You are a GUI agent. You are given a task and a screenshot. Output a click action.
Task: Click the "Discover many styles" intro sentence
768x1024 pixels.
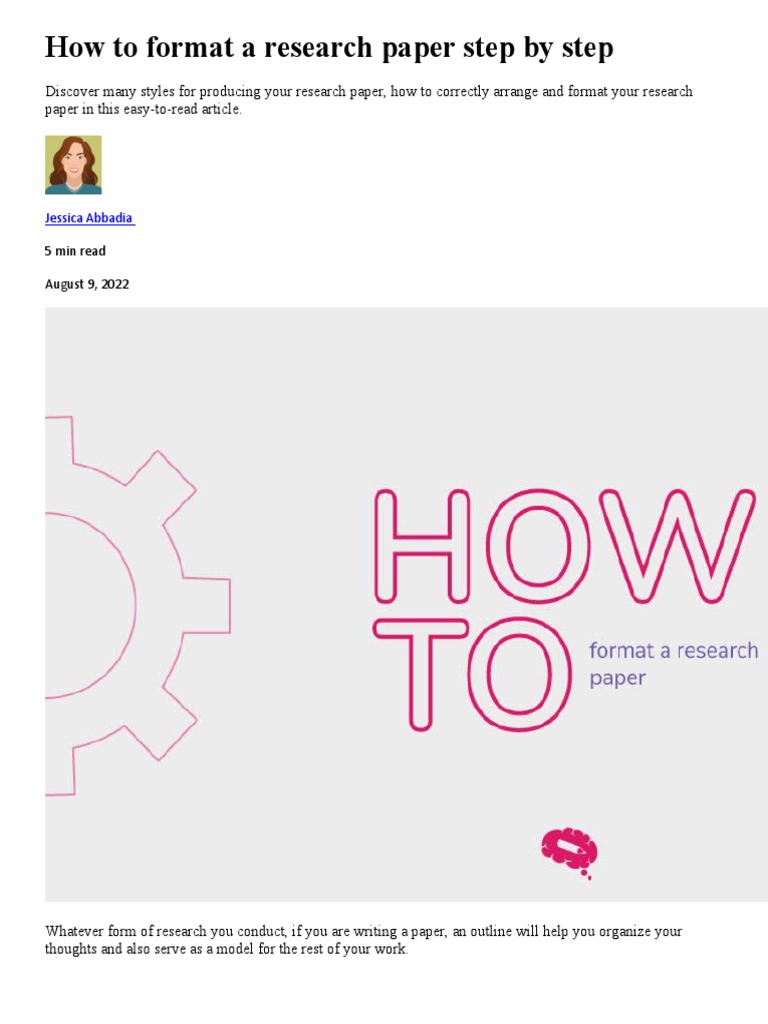368,100
